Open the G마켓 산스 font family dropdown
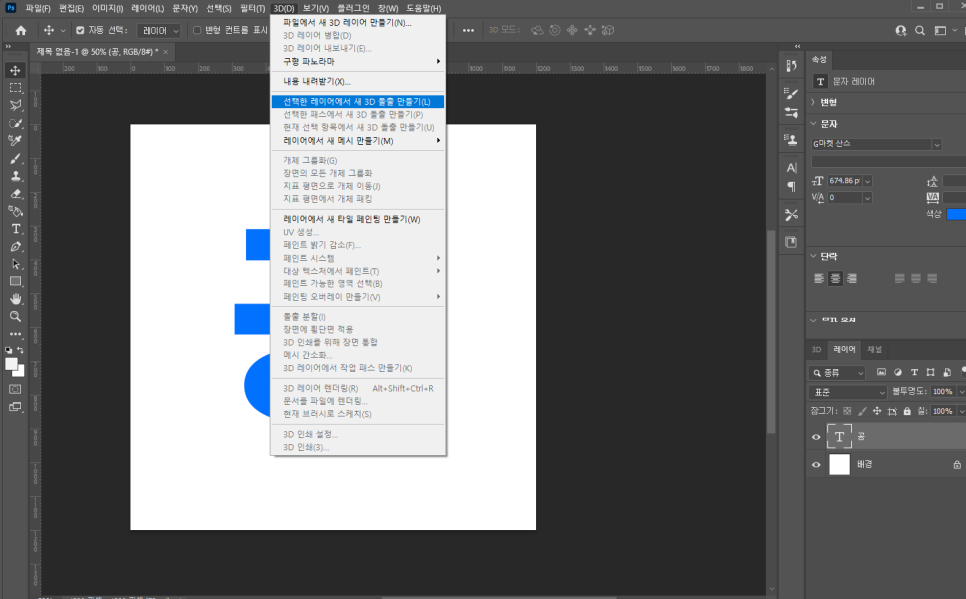This screenshot has width=966, height=599. pos(937,144)
